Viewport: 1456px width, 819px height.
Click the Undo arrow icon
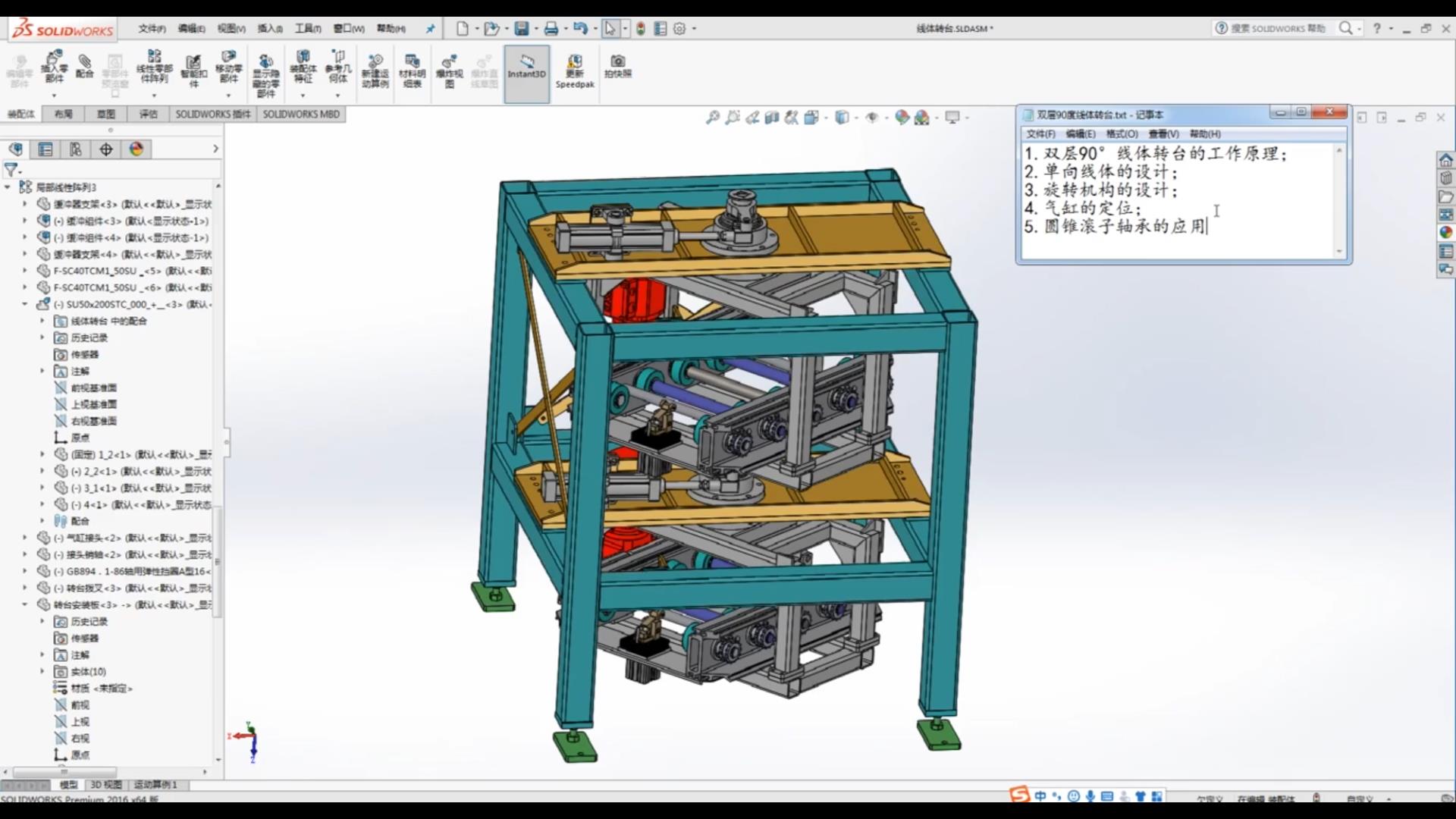click(581, 29)
